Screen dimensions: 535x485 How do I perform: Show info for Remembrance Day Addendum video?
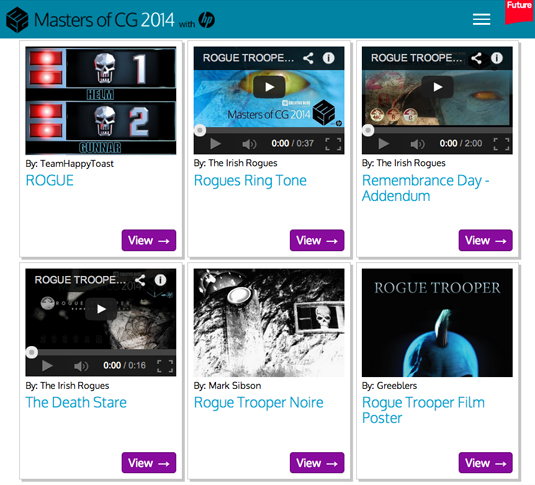[x=497, y=58]
